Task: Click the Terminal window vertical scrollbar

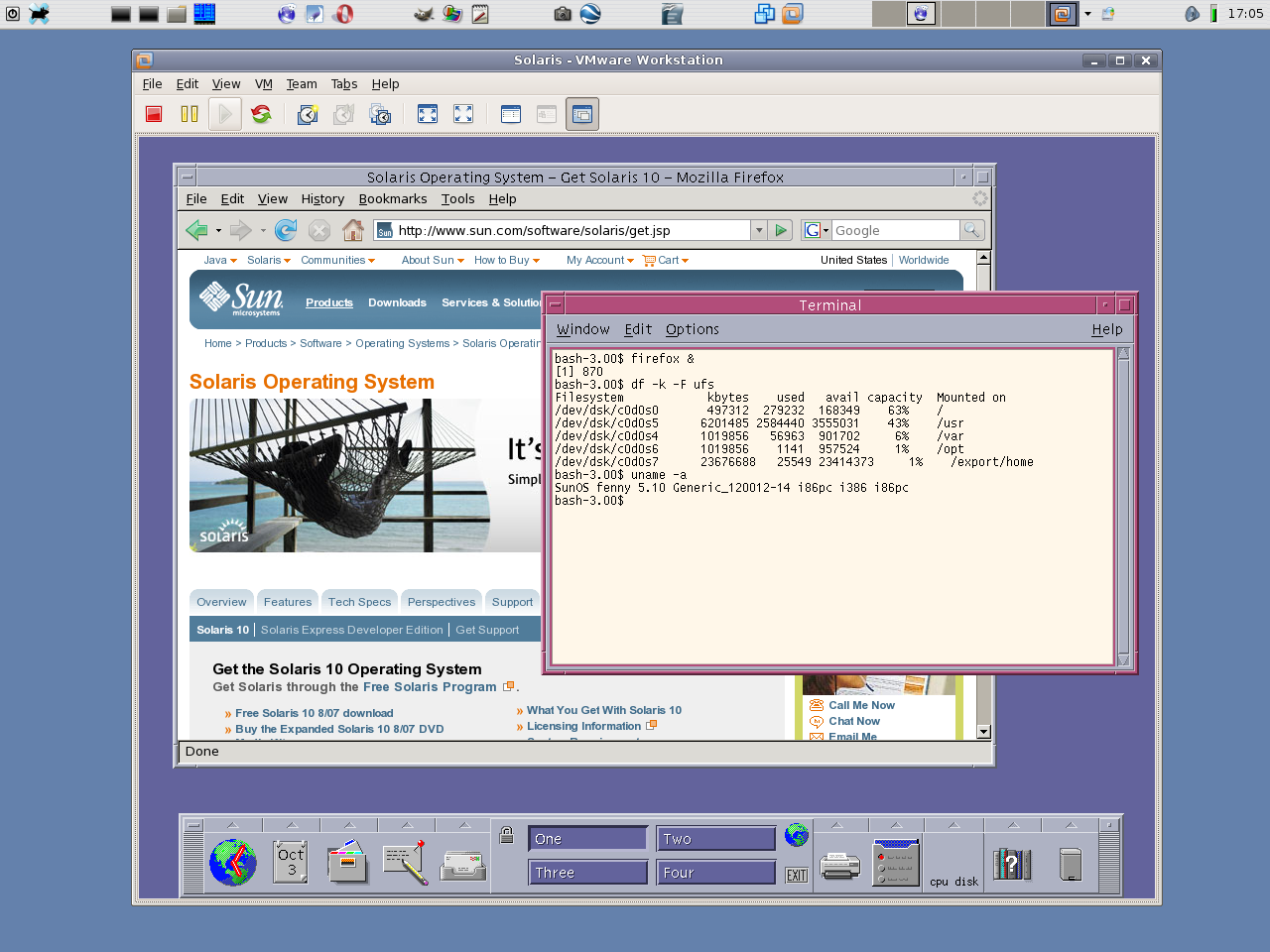Action: click(1123, 506)
